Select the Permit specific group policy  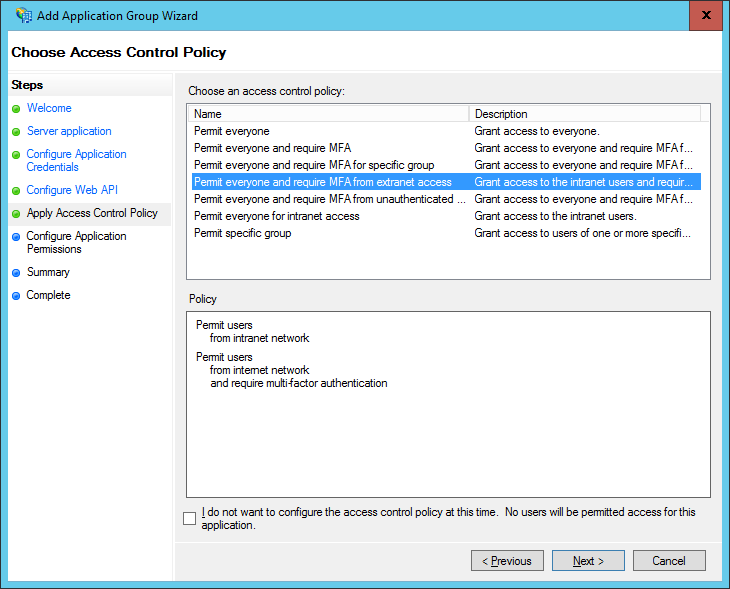tap(242, 233)
